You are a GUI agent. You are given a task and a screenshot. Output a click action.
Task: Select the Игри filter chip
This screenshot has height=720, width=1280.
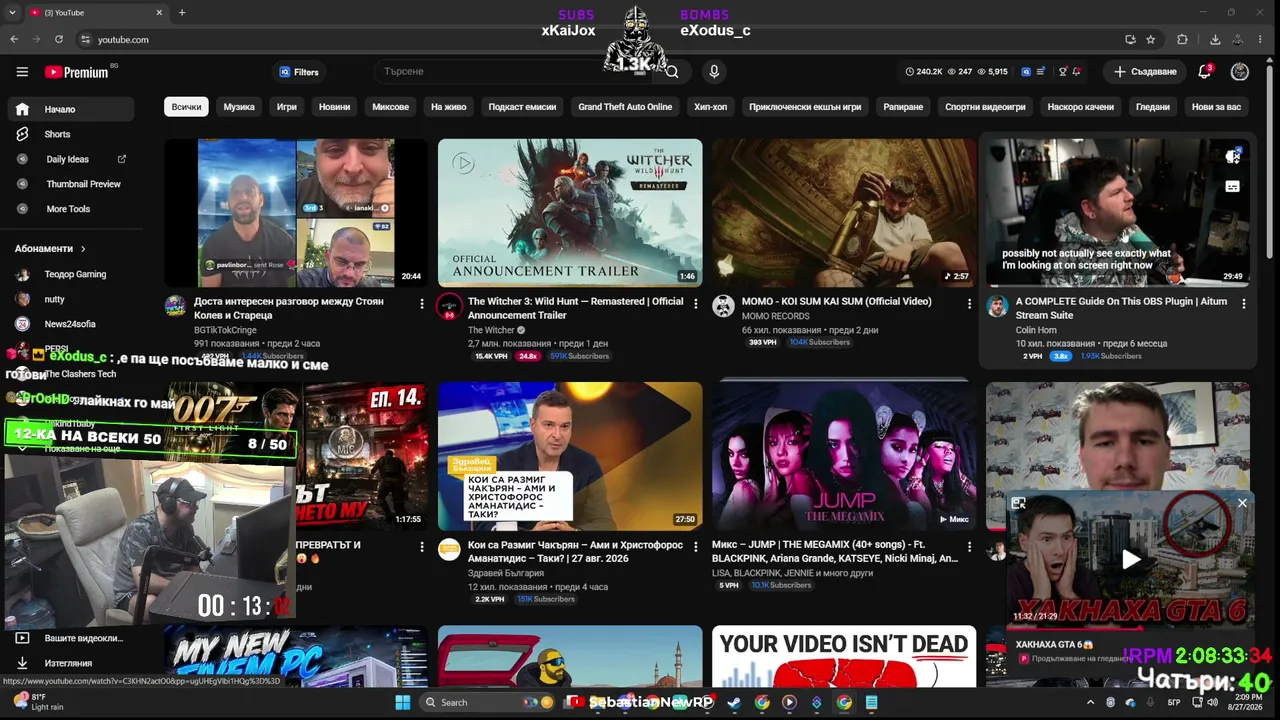coord(287,107)
